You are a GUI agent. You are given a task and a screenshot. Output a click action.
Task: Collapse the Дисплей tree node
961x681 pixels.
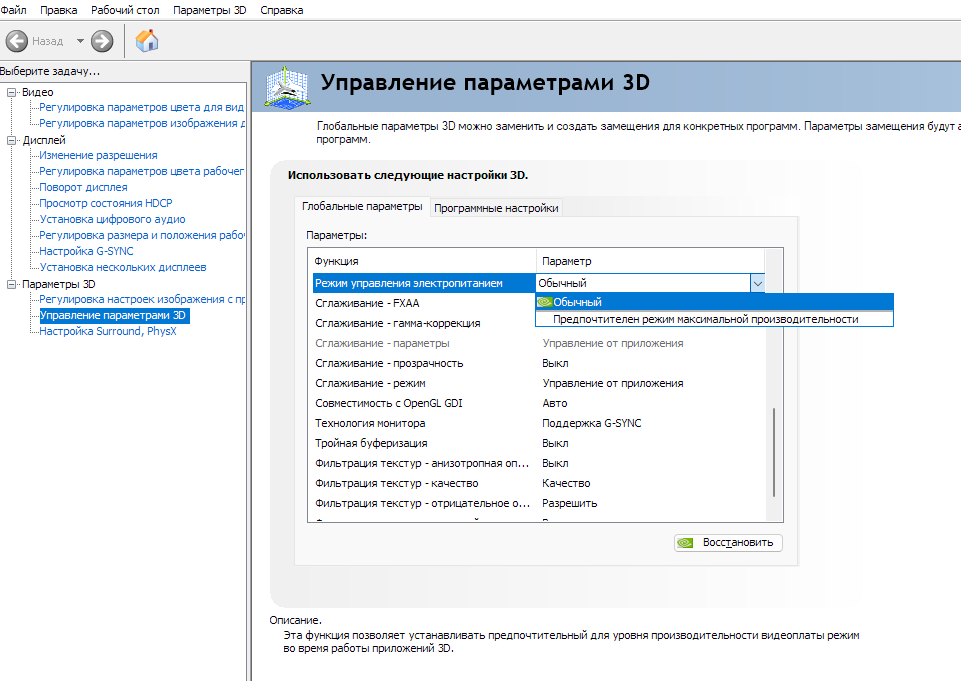pos(12,140)
